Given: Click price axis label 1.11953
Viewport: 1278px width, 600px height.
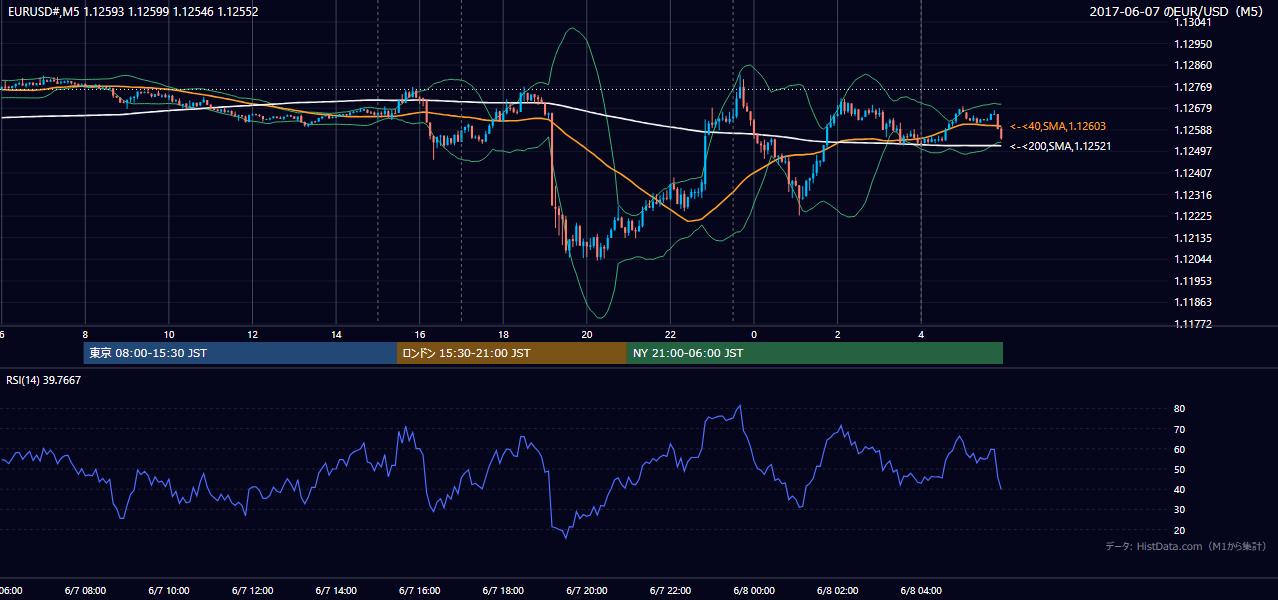Looking at the screenshot, I should (x=1192, y=281).
